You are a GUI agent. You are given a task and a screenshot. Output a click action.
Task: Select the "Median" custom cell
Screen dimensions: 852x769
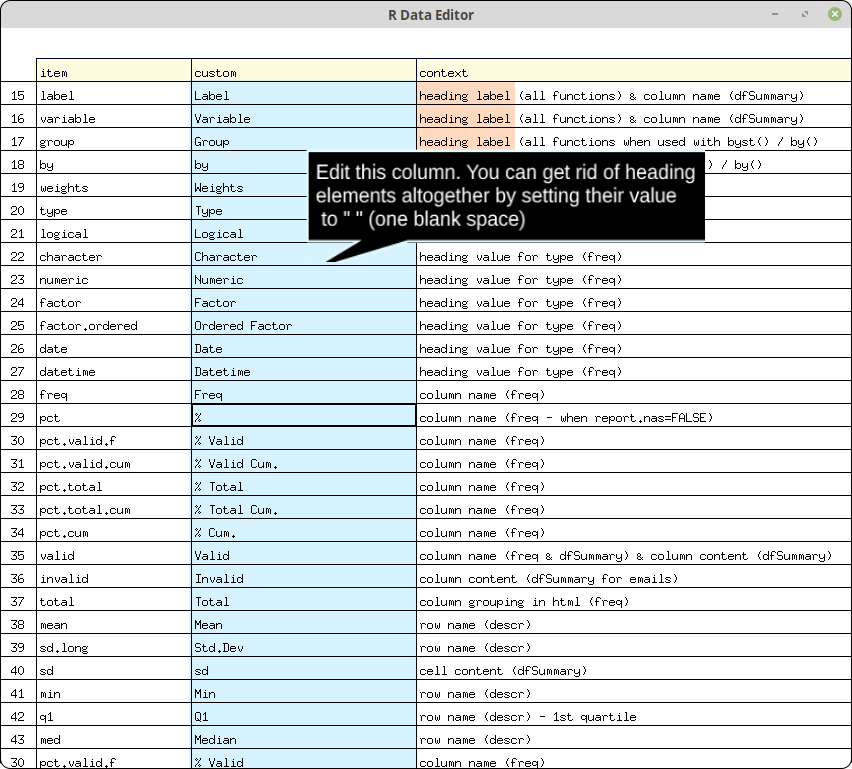pyautogui.click(x=304, y=740)
